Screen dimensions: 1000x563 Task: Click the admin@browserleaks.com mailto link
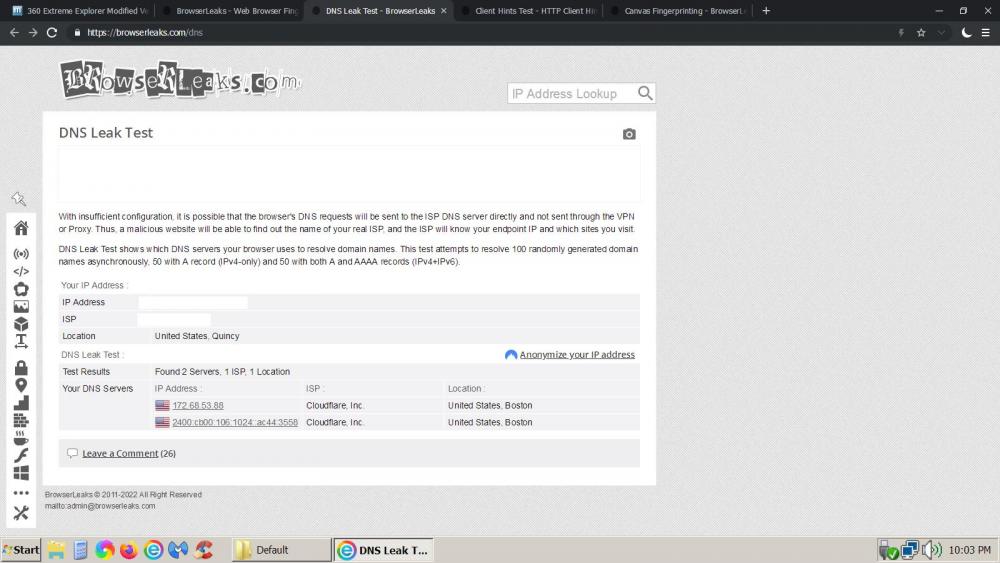coord(99,506)
